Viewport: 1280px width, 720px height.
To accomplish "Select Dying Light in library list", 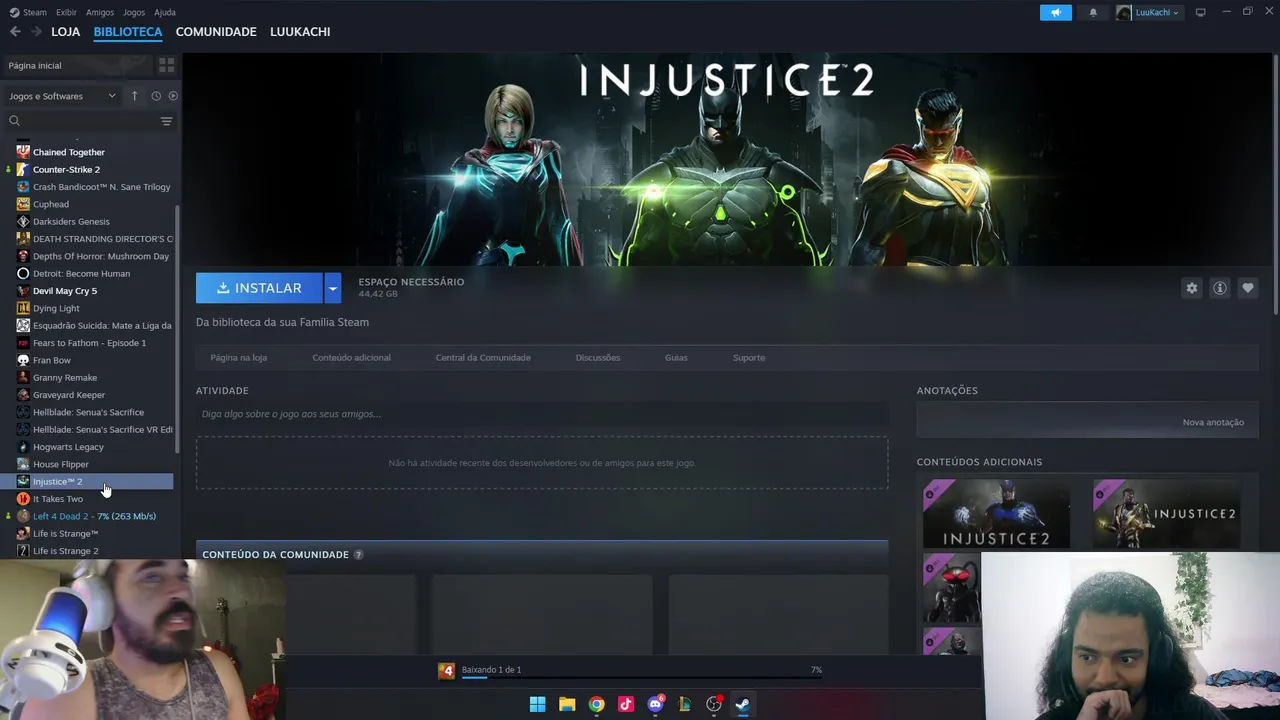I will [56, 308].
